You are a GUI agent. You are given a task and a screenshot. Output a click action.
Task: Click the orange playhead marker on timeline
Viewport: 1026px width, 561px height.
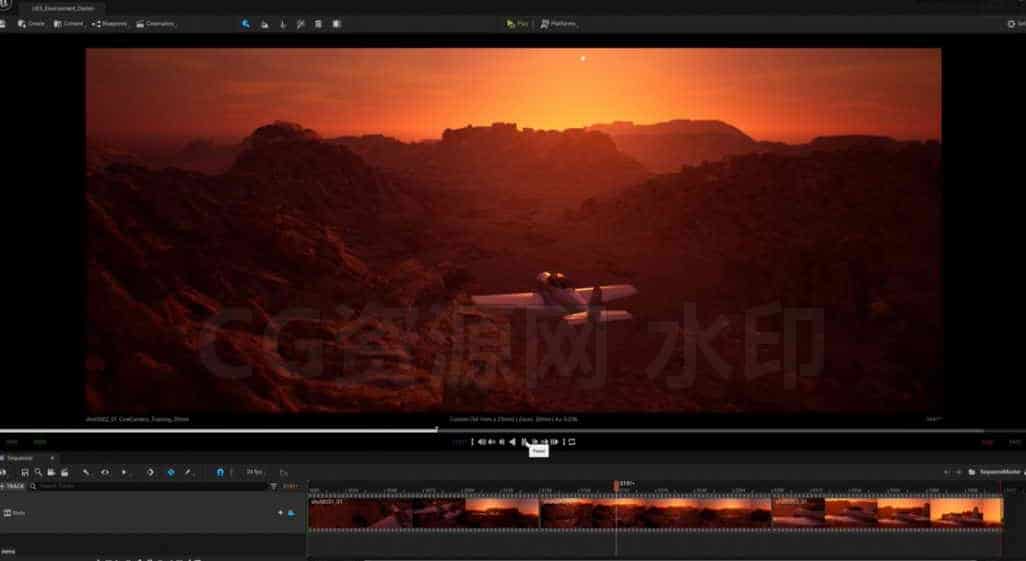coord(616,485)
